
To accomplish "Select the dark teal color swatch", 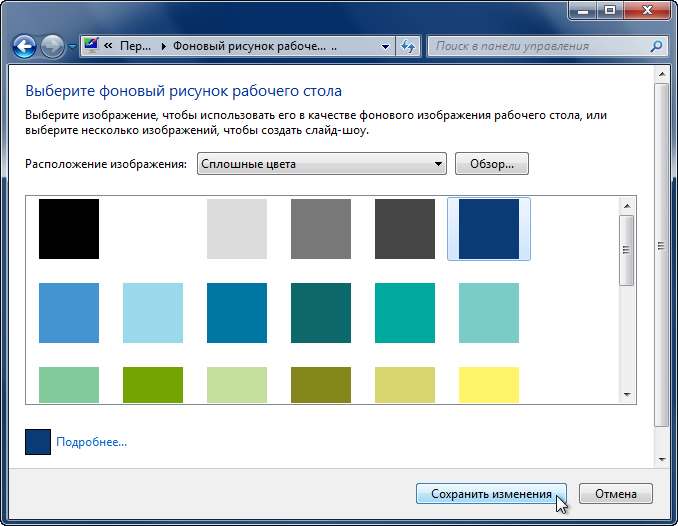I will [321, 313].
